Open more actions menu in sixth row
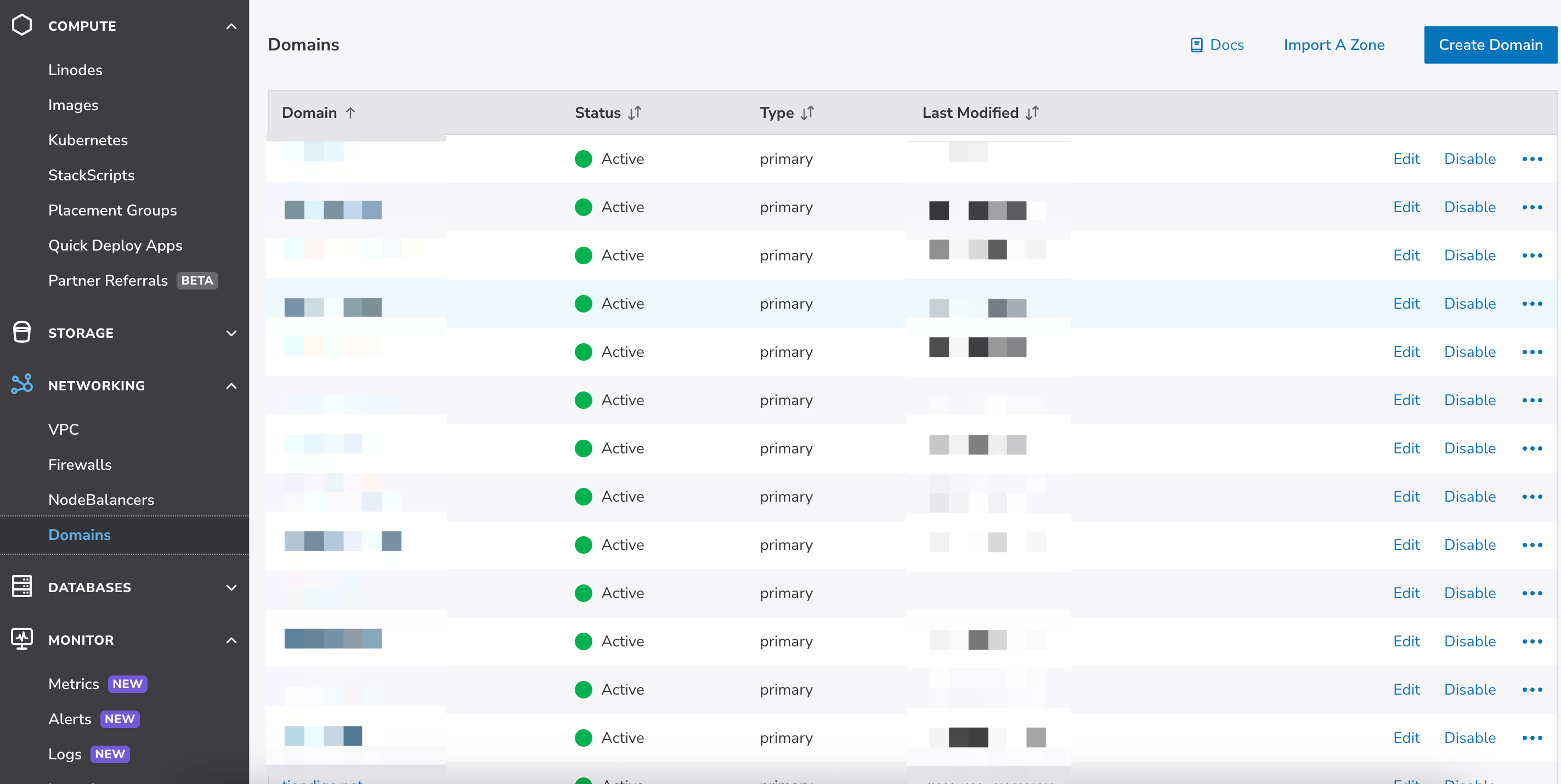This screenshot has width=1561, height=784. tap(1532, 400)
